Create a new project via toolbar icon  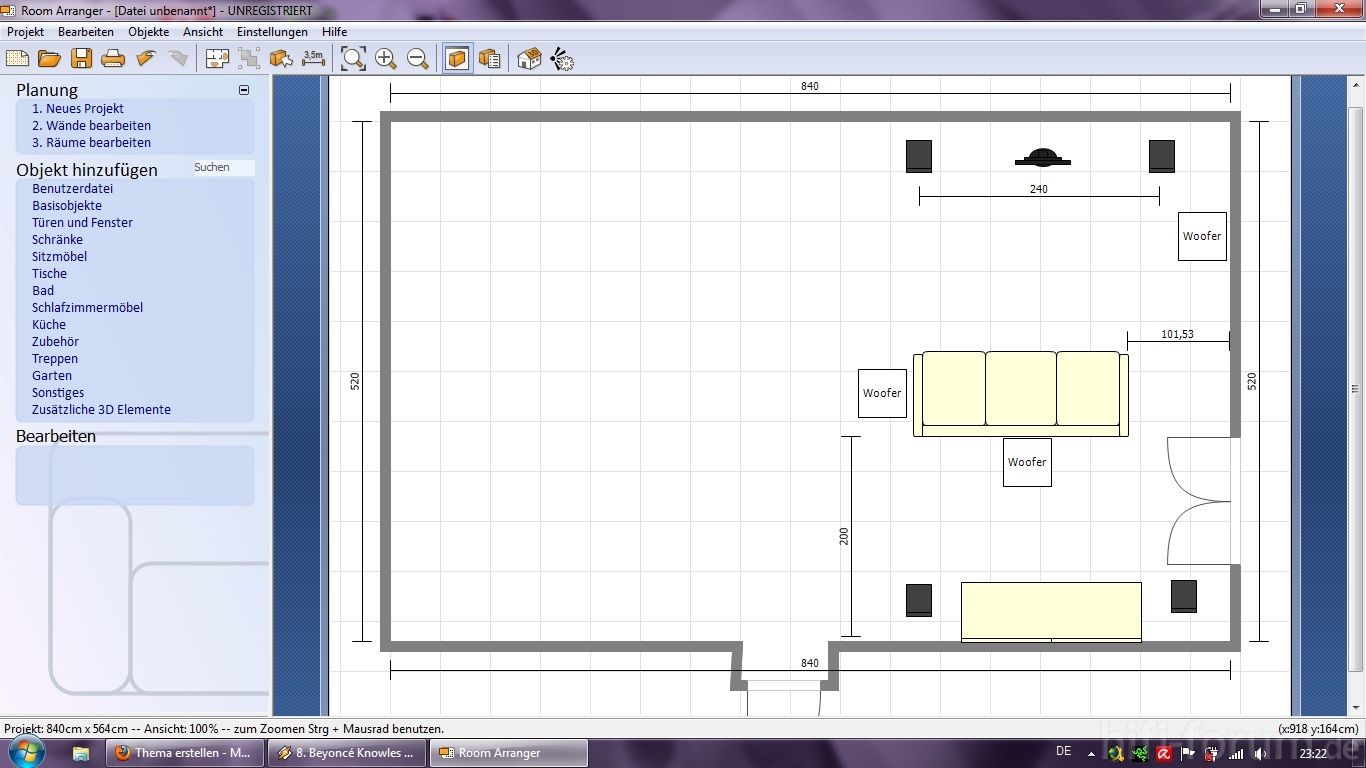18,59
